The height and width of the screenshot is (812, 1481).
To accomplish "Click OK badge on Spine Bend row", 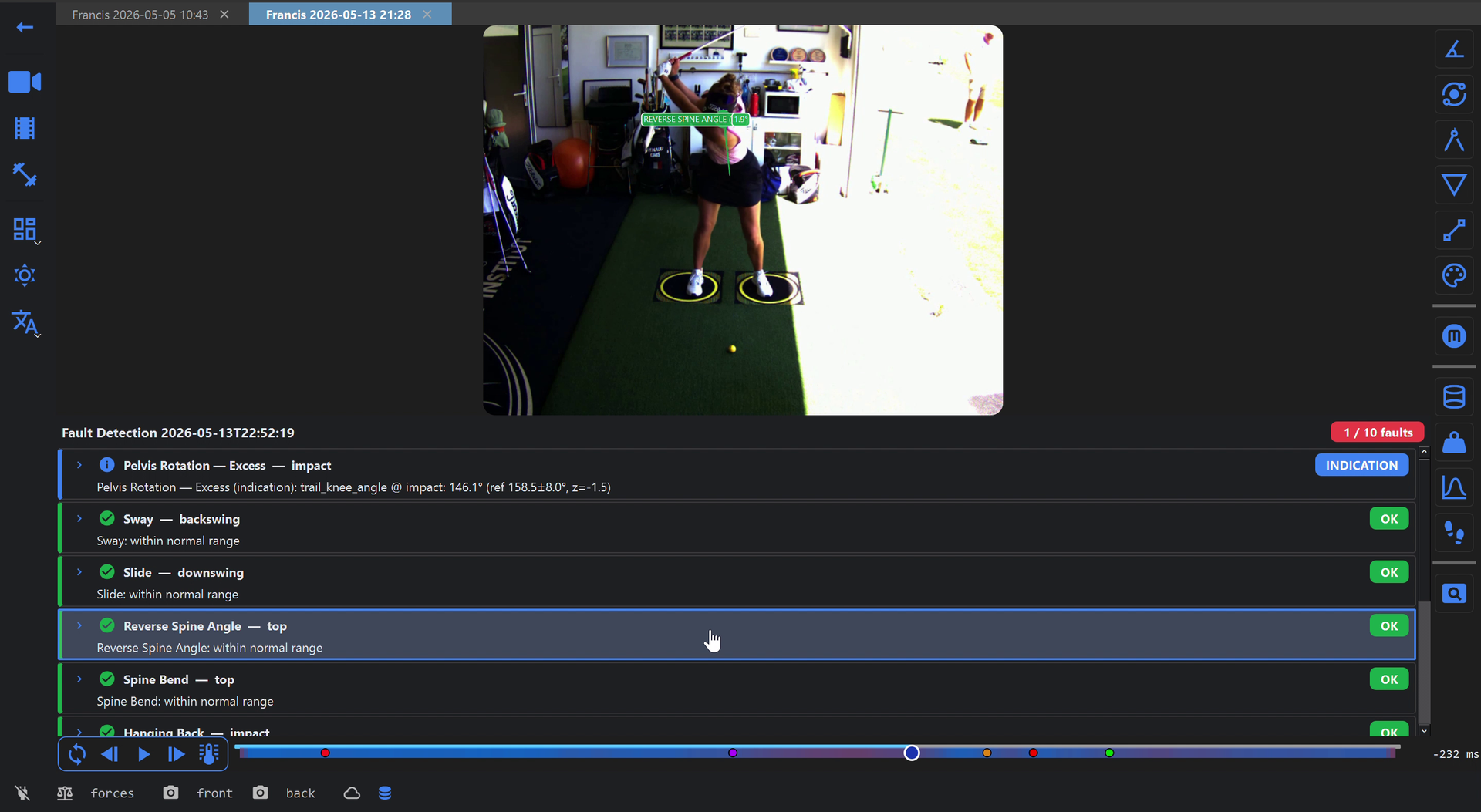I will pyautogui.click(x=1389, y=679).
